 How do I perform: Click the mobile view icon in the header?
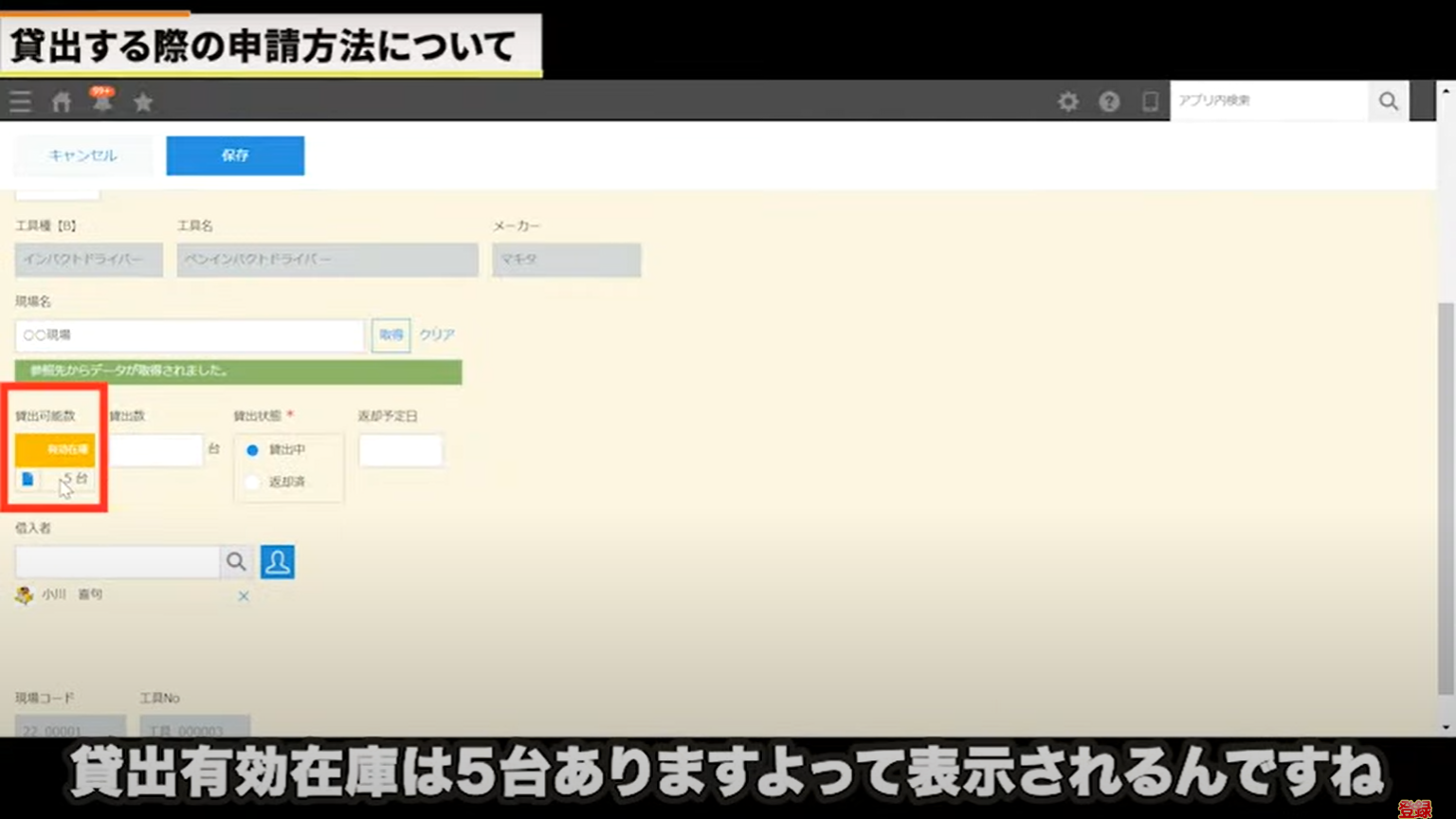coord(1150,100)
